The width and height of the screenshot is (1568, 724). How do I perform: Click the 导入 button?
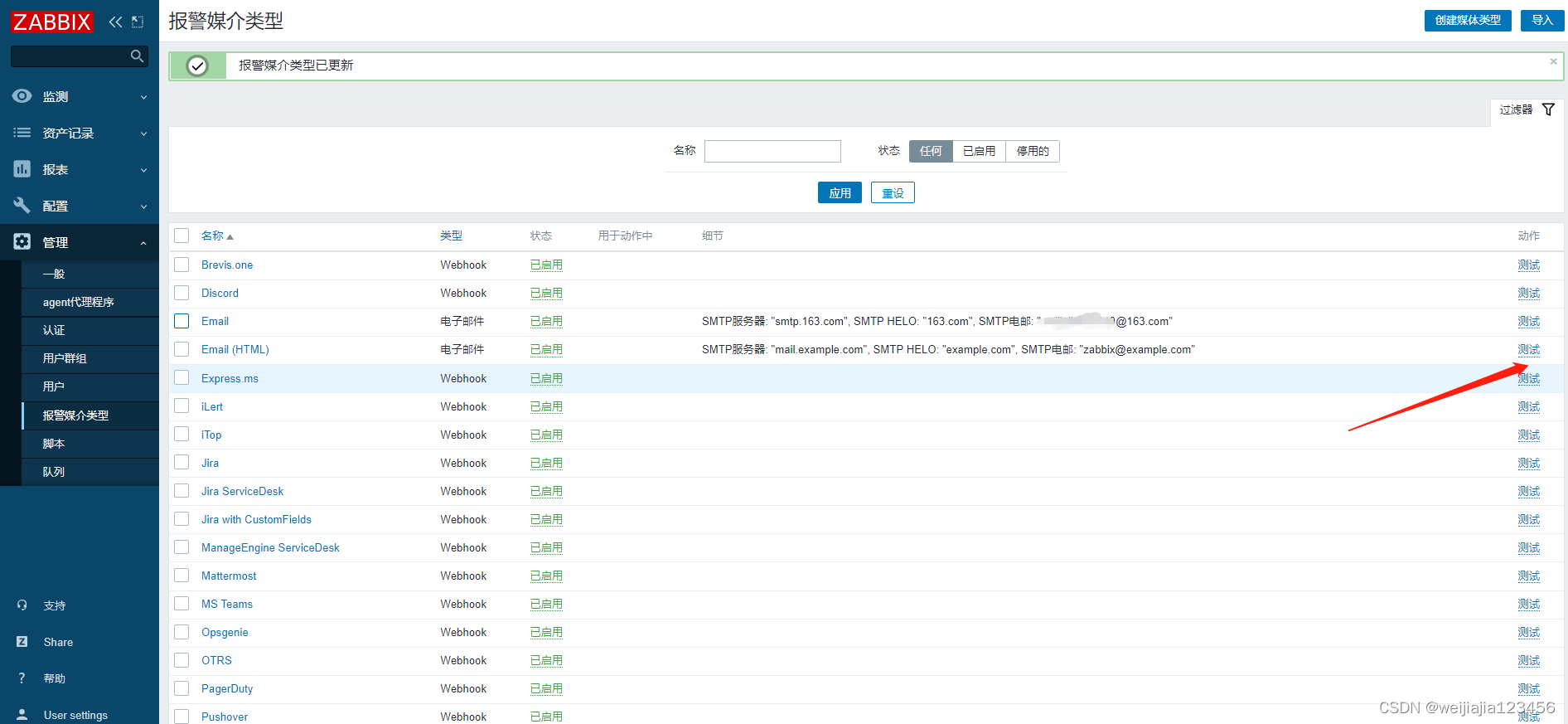(x=1542, y=20)
